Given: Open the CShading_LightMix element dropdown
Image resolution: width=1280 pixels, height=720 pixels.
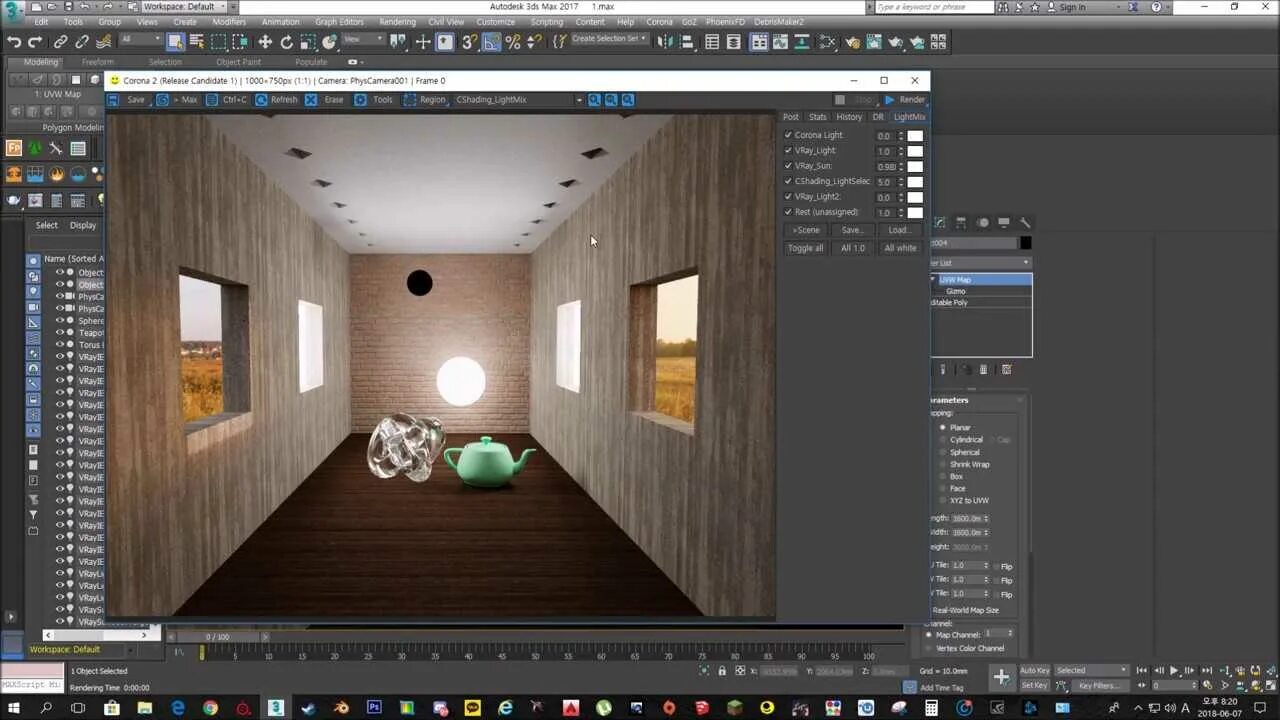Looking at the screenshot, I should (x=578, y=99).
